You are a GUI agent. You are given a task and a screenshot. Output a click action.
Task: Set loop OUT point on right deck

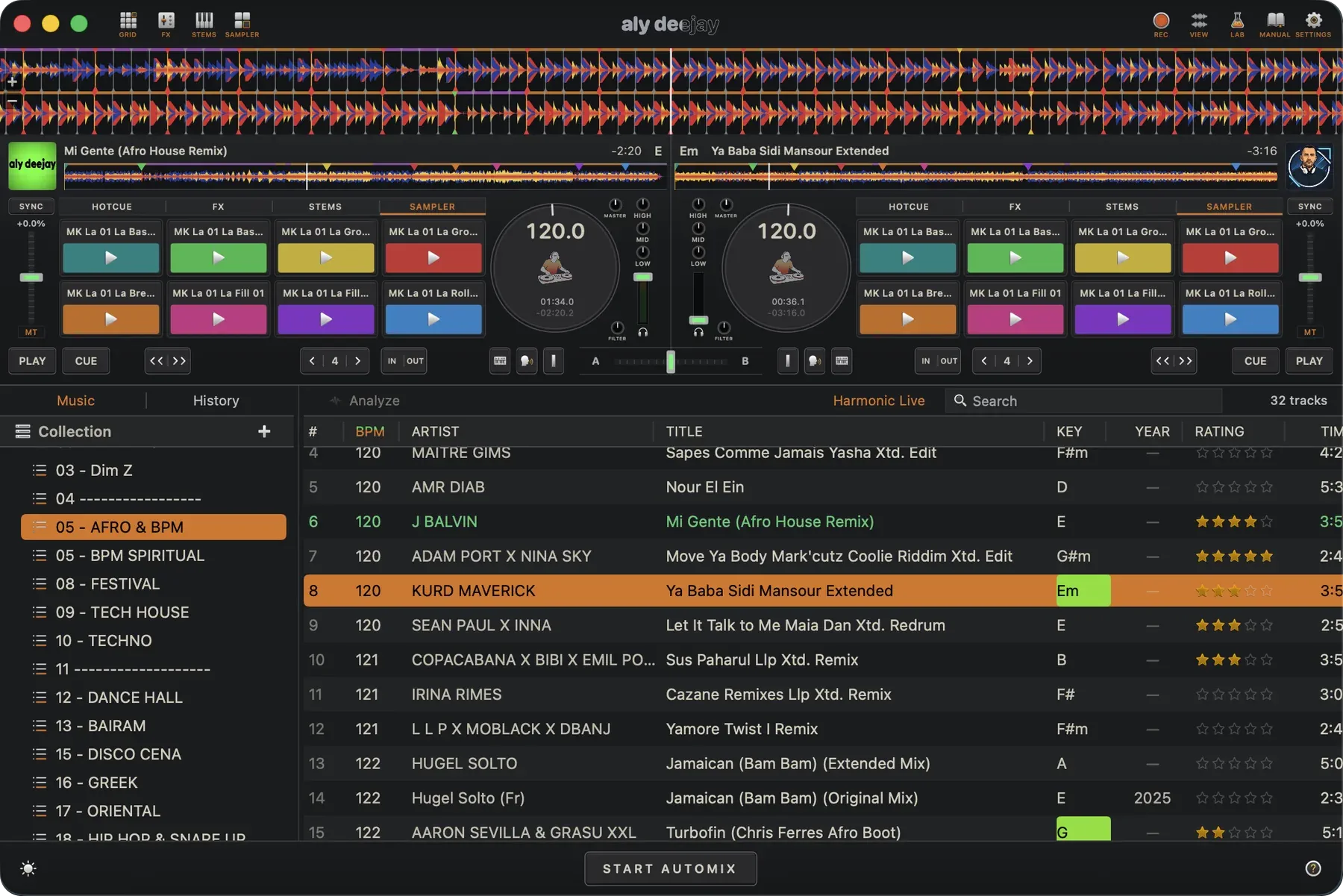(948, 361)
